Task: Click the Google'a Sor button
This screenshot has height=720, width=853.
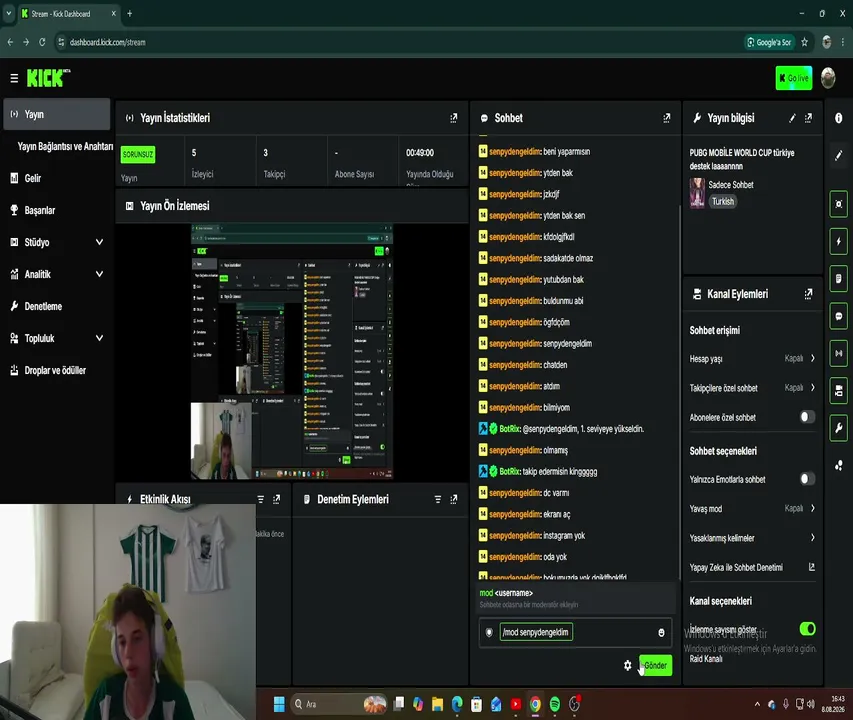Action: [769, 42]
